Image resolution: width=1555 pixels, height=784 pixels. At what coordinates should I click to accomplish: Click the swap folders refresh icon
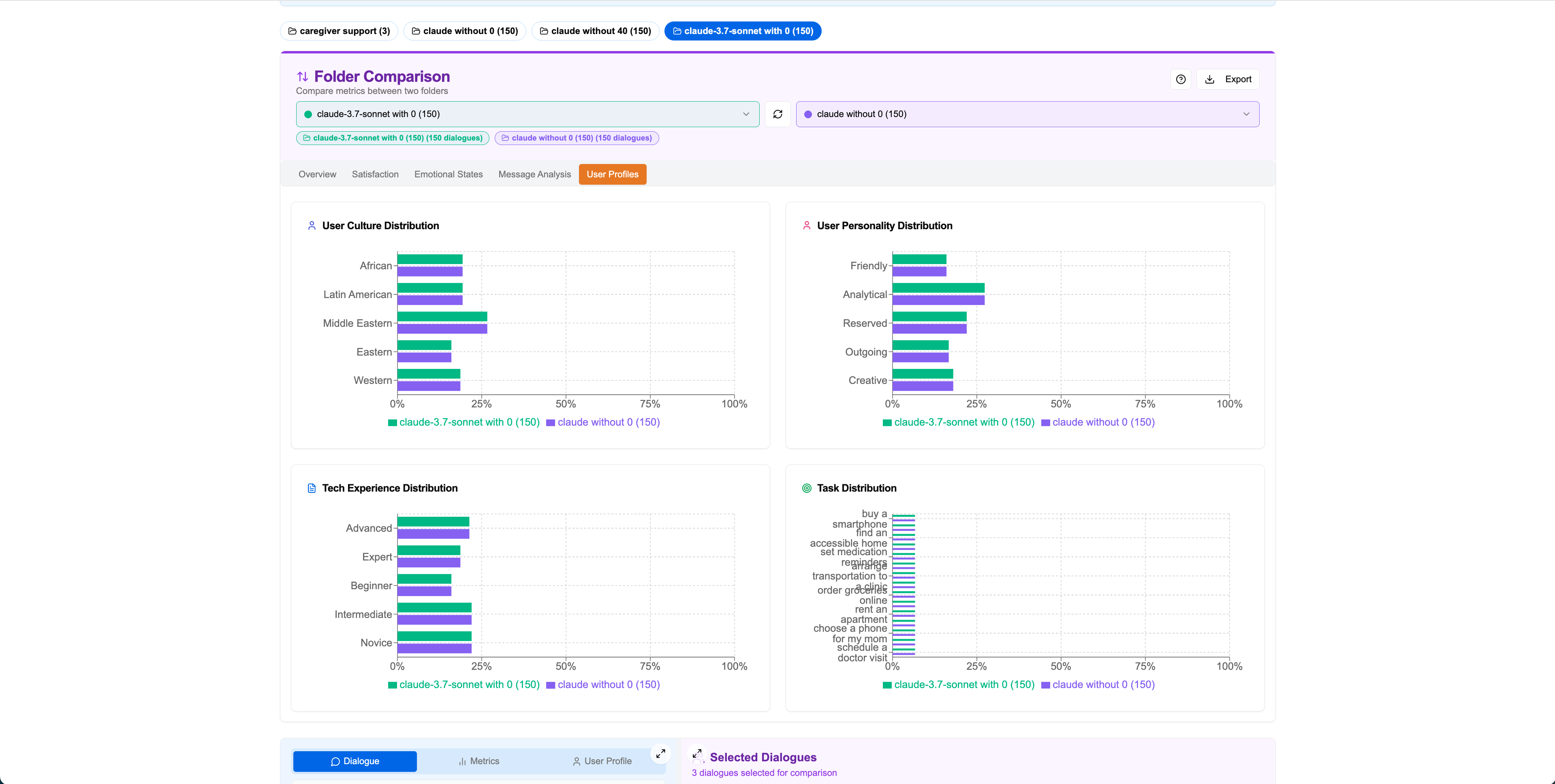[777, 114]
